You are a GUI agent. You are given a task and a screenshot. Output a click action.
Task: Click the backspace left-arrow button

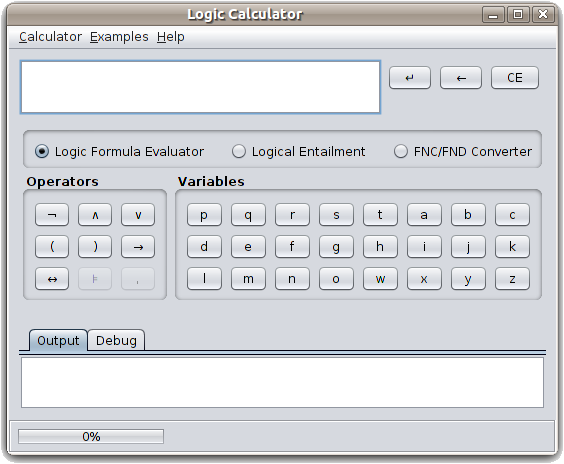click(461, 77)
